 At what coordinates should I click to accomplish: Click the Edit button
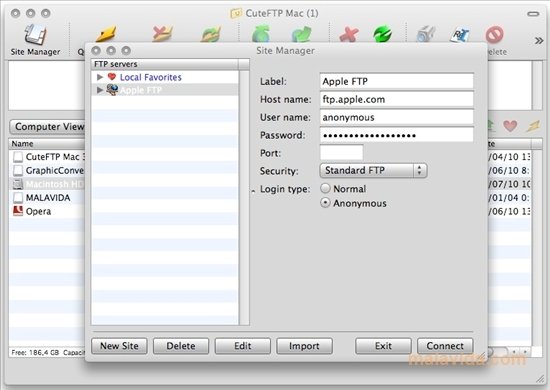(x=243, y=346)
